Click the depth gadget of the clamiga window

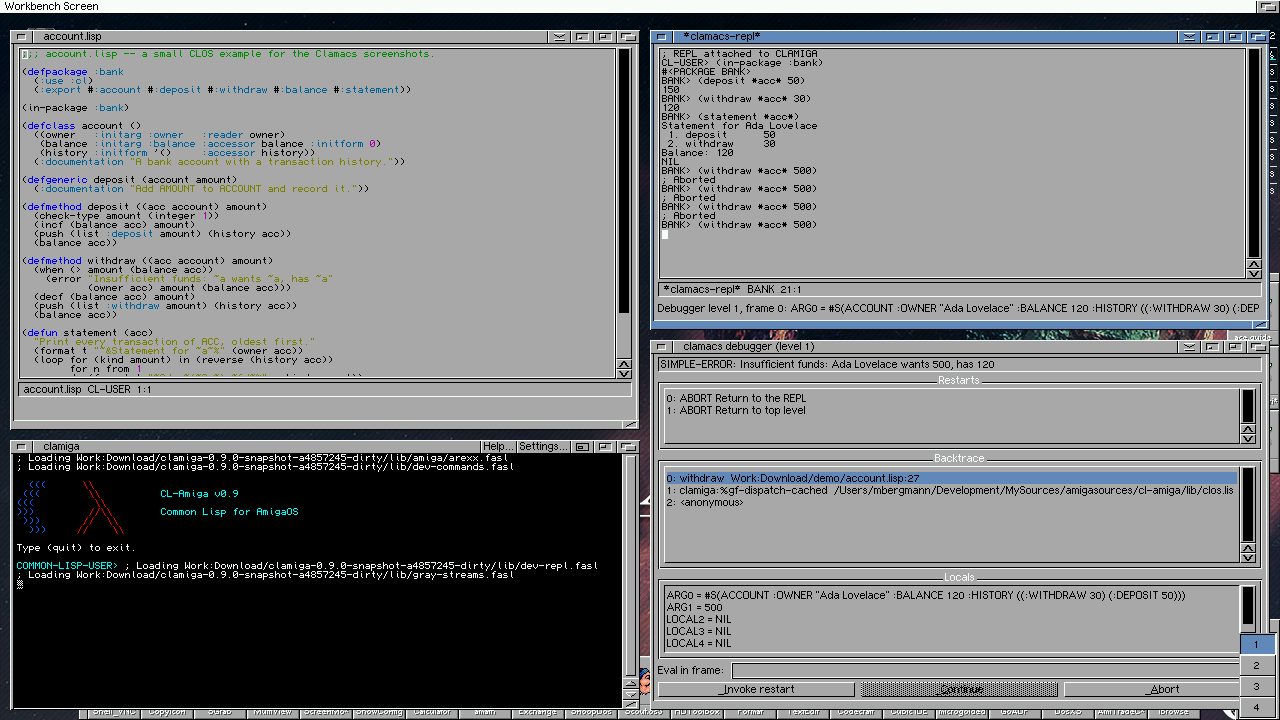tap(628, 446)
